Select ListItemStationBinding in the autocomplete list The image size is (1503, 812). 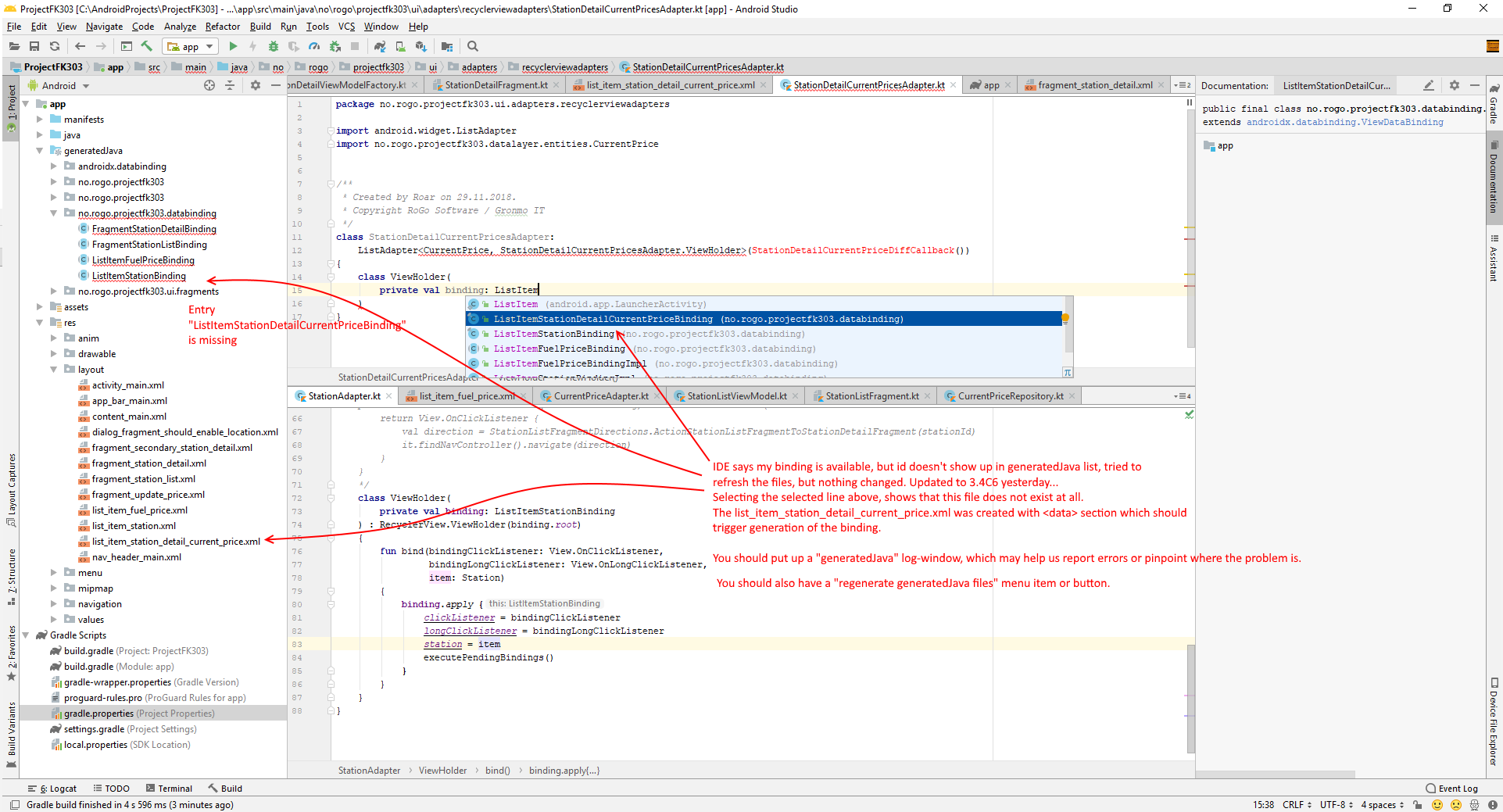[x=553, y=334]
